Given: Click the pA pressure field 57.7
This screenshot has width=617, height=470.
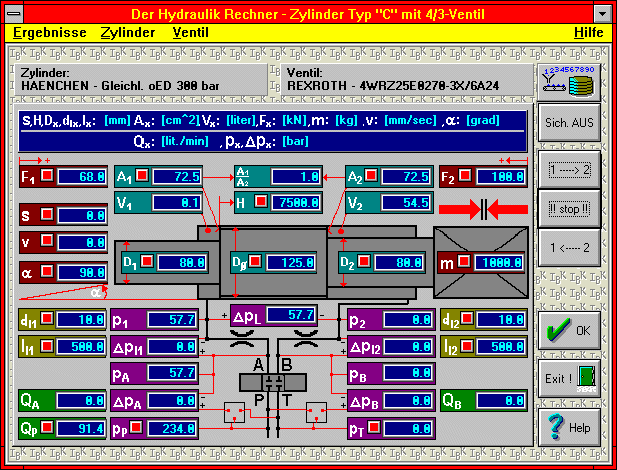Looking at the screenshot, I should (x=172, y=373).
